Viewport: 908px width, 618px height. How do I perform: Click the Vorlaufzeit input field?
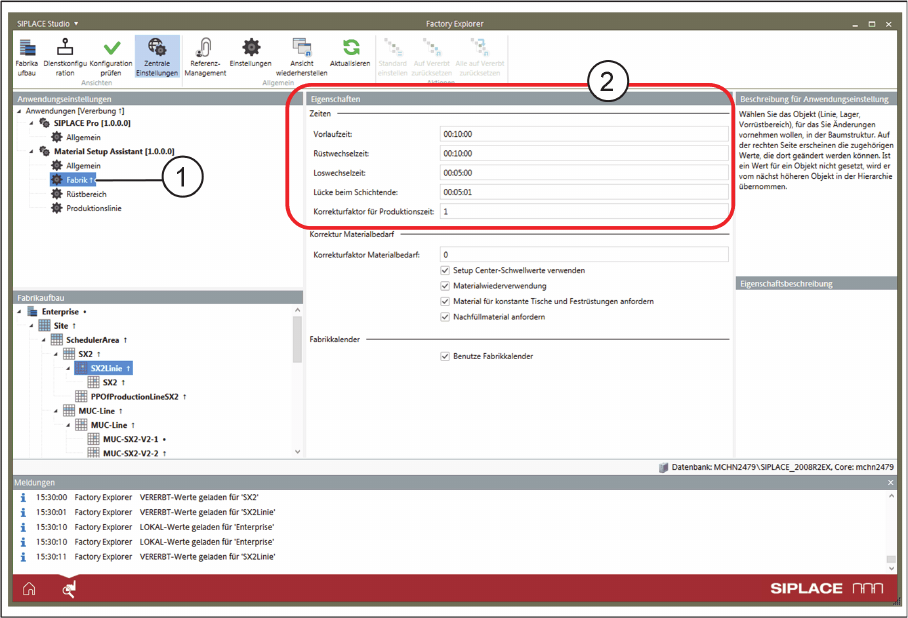[x=584, y=134]
